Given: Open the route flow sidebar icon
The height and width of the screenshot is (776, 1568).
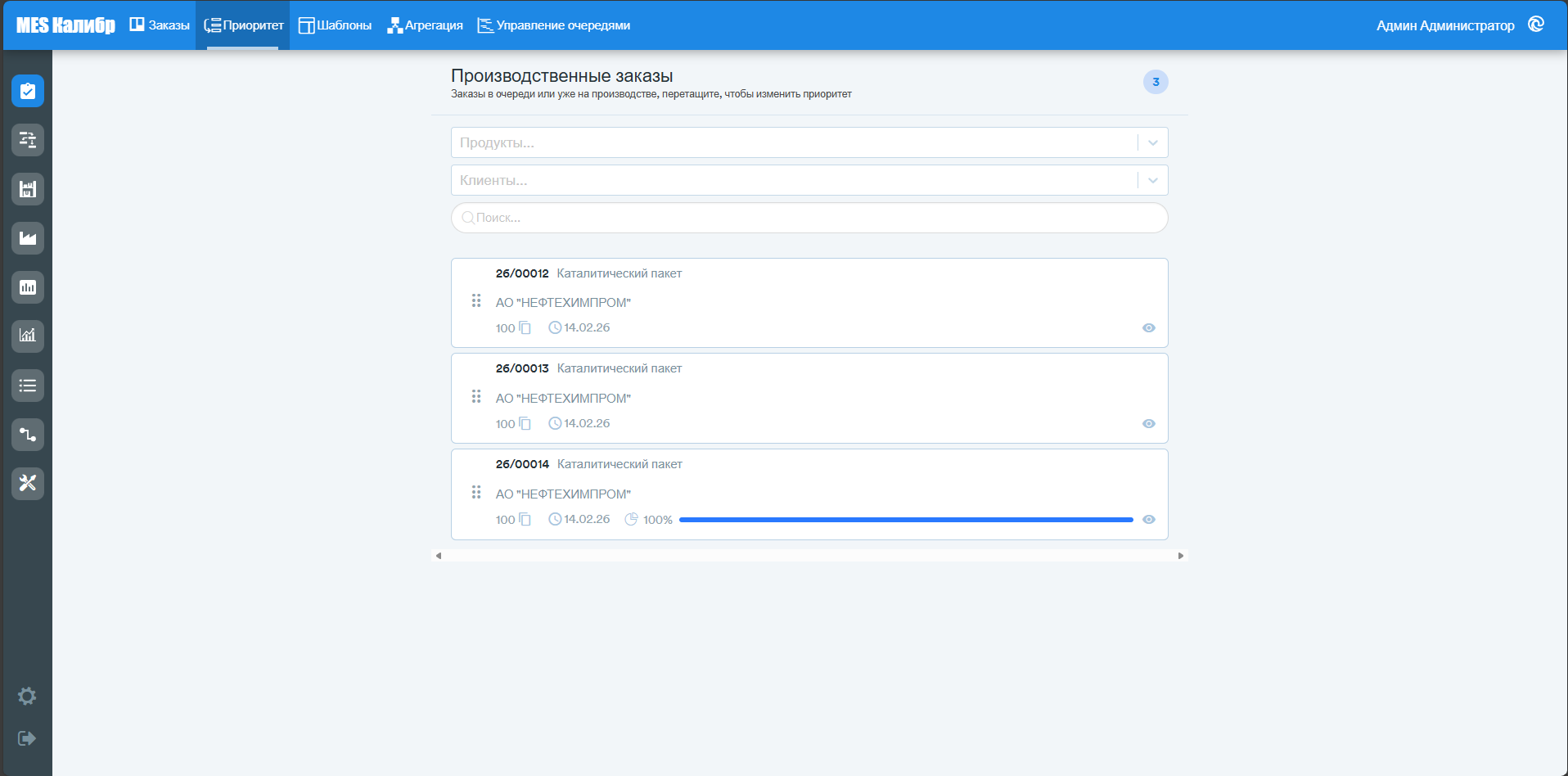Looking at the screenshot, I should coord(28,435).
